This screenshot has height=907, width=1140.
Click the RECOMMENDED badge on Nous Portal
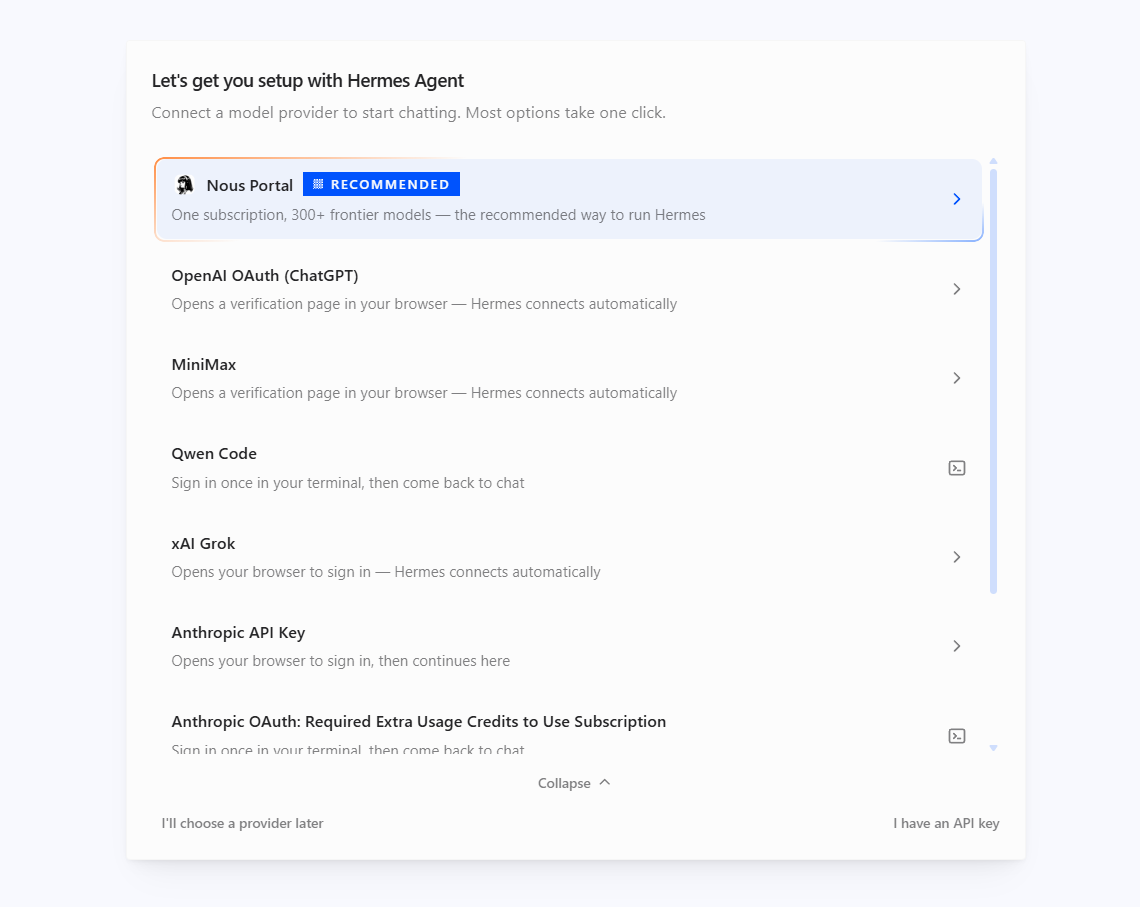[x=381, y=185]
